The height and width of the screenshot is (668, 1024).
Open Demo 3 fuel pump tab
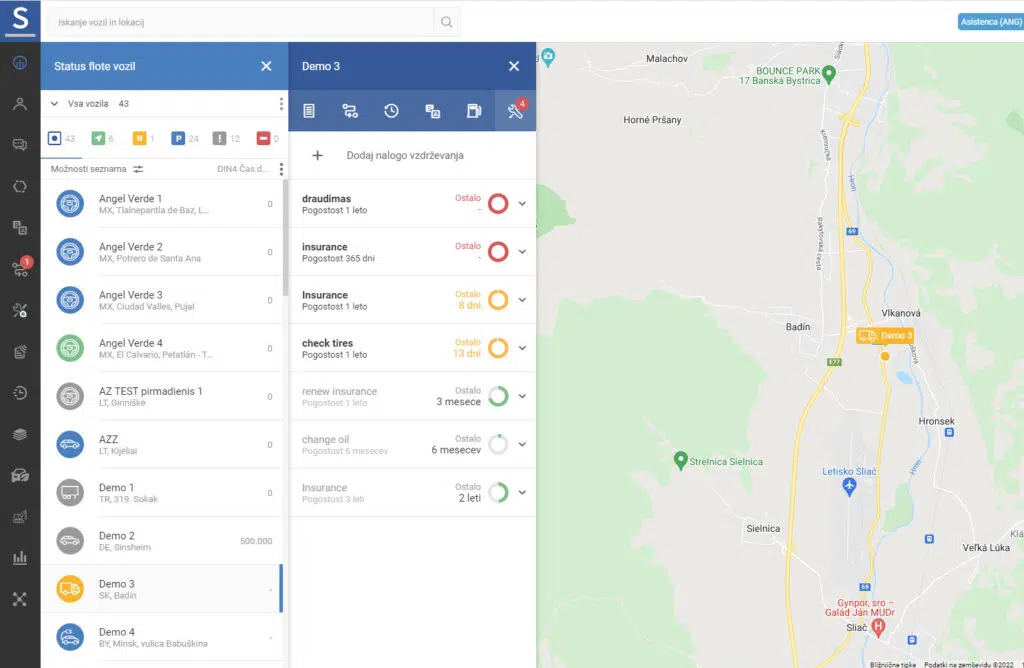(474, 111)
